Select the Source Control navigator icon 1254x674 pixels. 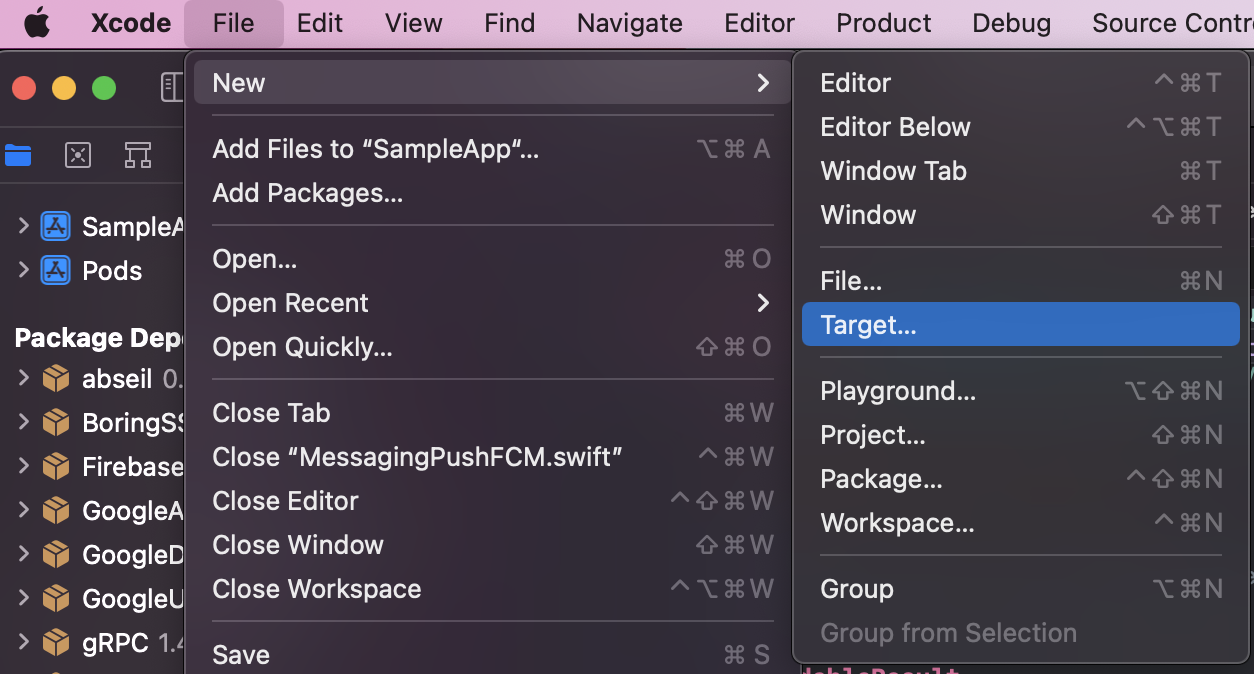(x=78, y=155)
